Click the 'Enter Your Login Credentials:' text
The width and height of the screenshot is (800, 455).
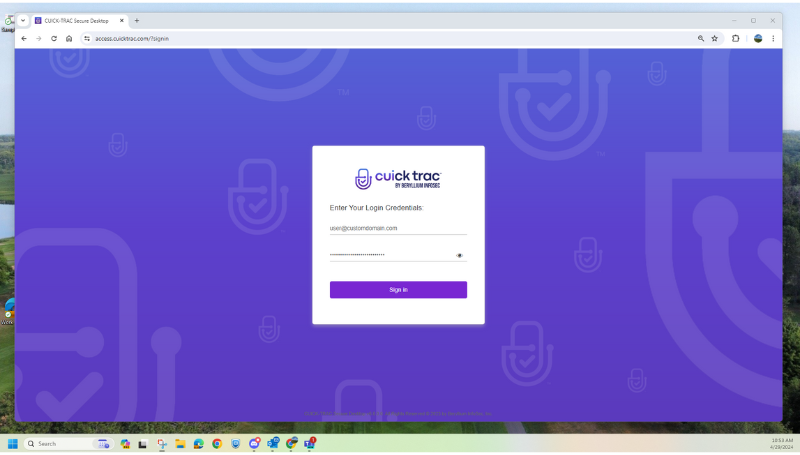tap(377, 208)
